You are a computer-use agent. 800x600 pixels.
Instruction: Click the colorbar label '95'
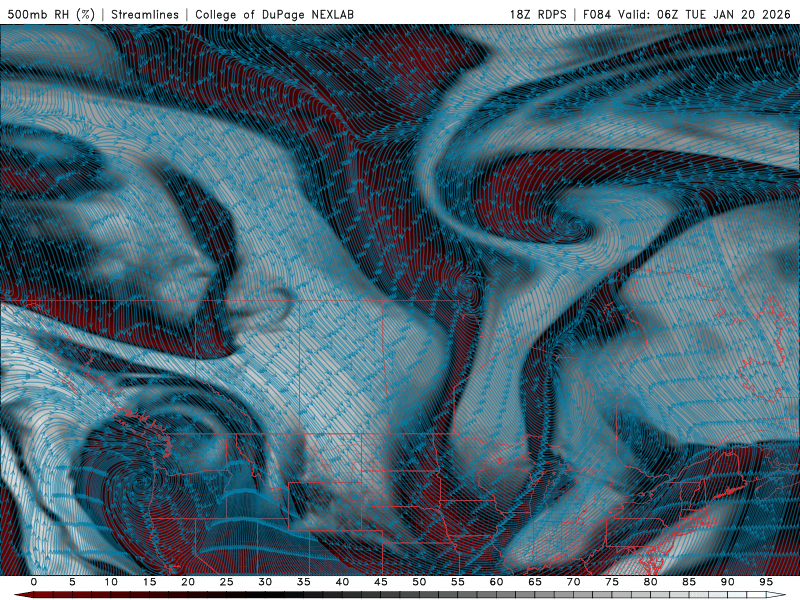pos(766,582)
